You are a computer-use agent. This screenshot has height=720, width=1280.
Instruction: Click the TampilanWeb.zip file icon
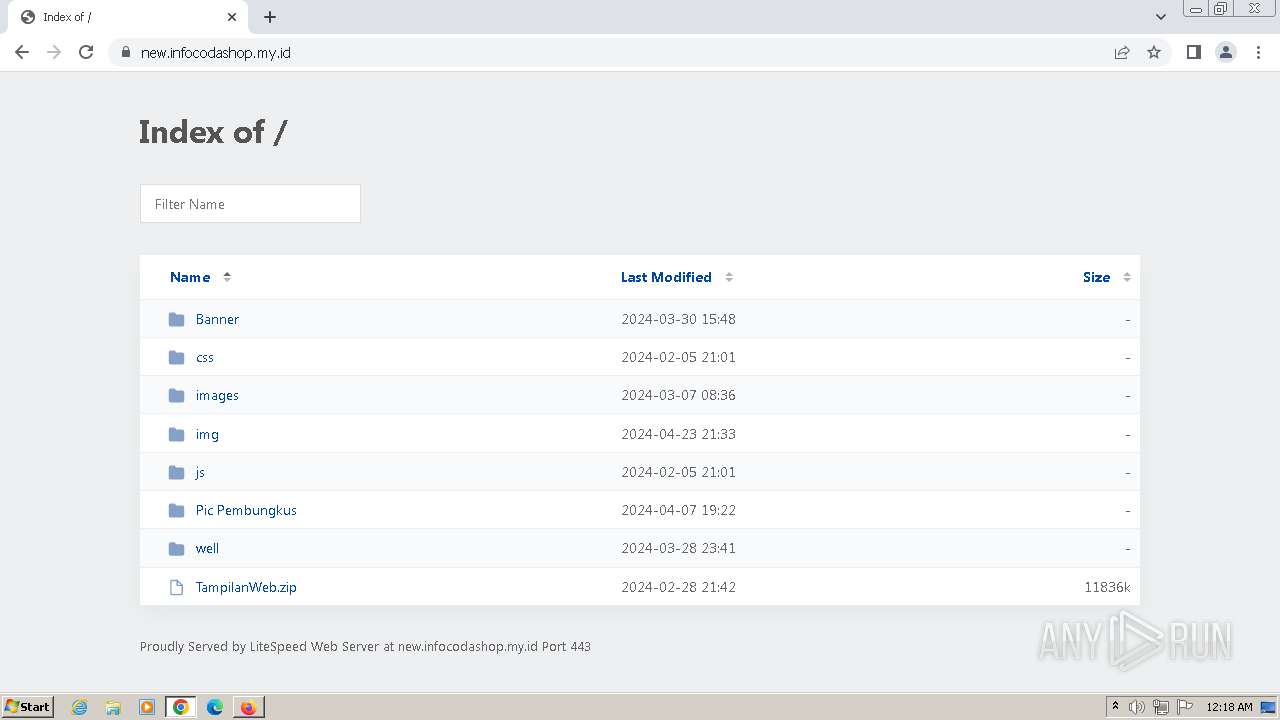[x=177, y=587]
